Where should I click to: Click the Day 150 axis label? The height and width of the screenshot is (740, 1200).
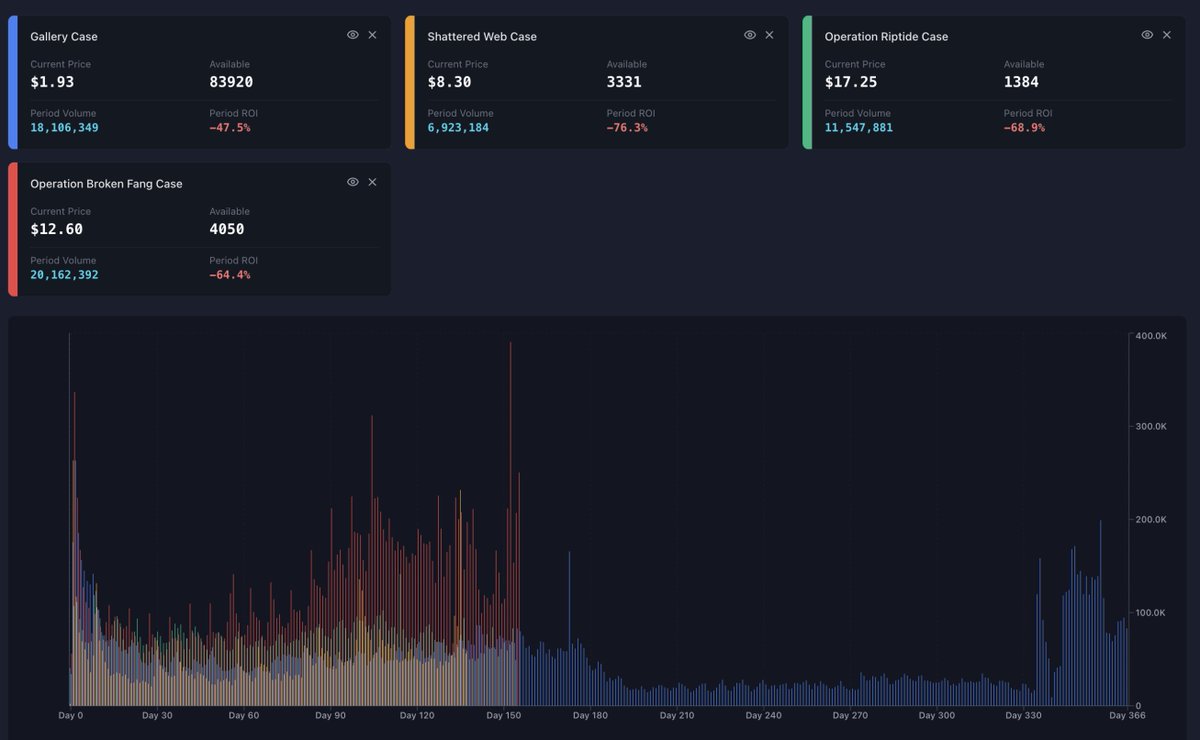(504, 716)
